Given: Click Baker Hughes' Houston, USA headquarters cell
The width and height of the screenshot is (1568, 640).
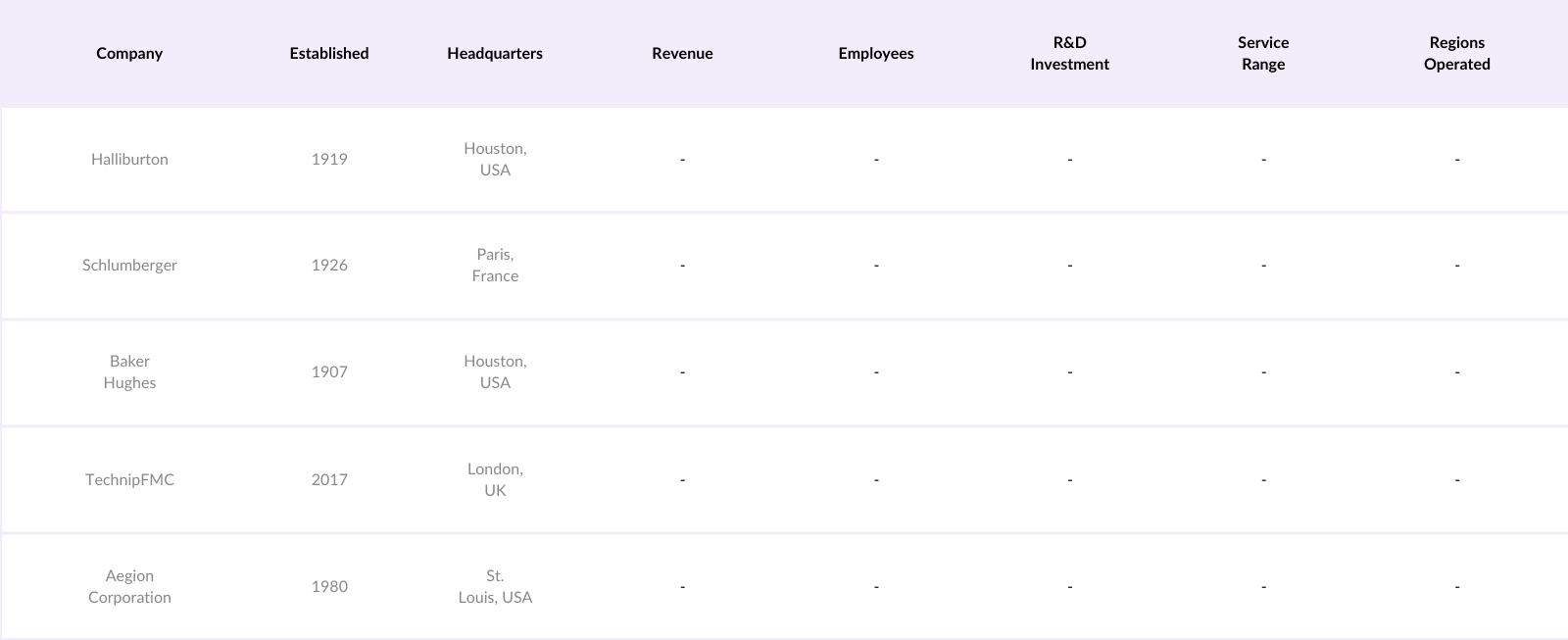Looking at the screenshot, I should click(x=495, y=372).
